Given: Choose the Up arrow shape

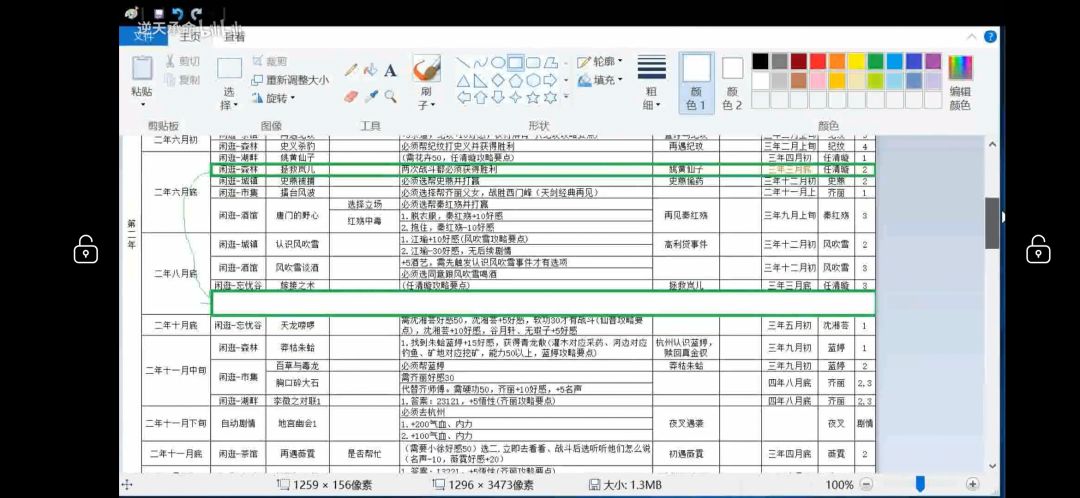Looking at the screenshot, I should 480,98.
